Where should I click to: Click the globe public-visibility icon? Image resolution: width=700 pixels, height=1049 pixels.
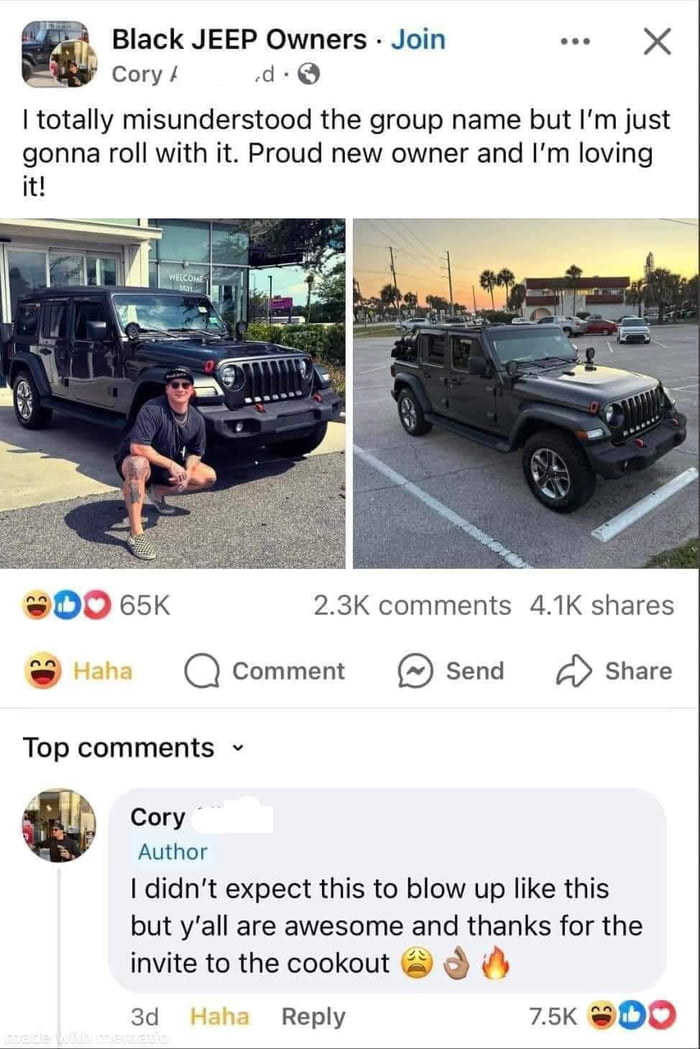(308, 74)
